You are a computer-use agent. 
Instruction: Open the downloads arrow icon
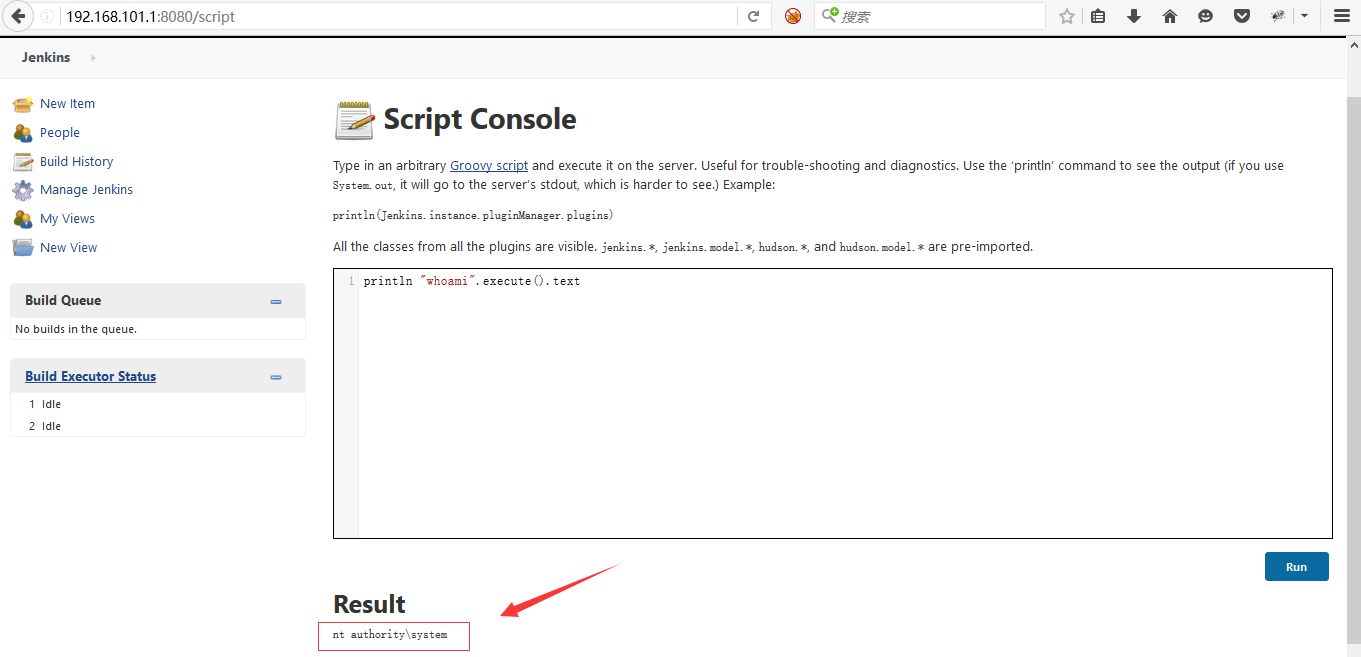[1134, 16]
